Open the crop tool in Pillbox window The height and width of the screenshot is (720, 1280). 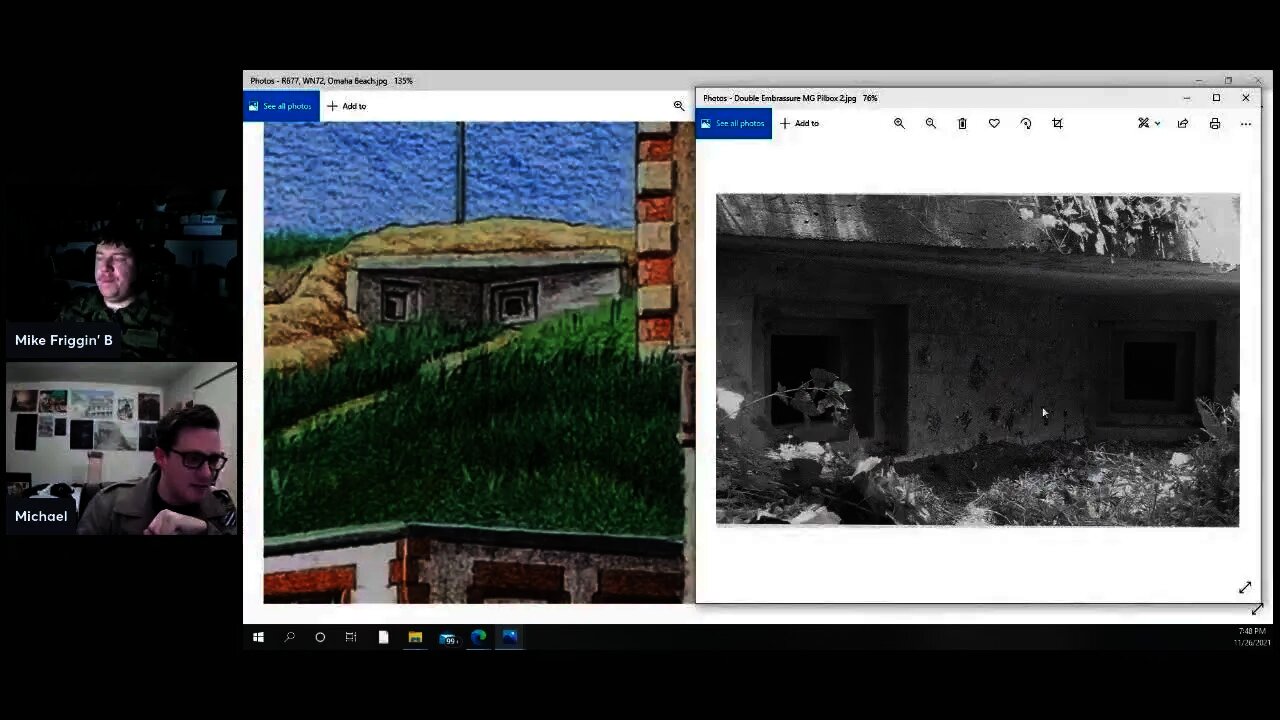tap(1057, 123)
